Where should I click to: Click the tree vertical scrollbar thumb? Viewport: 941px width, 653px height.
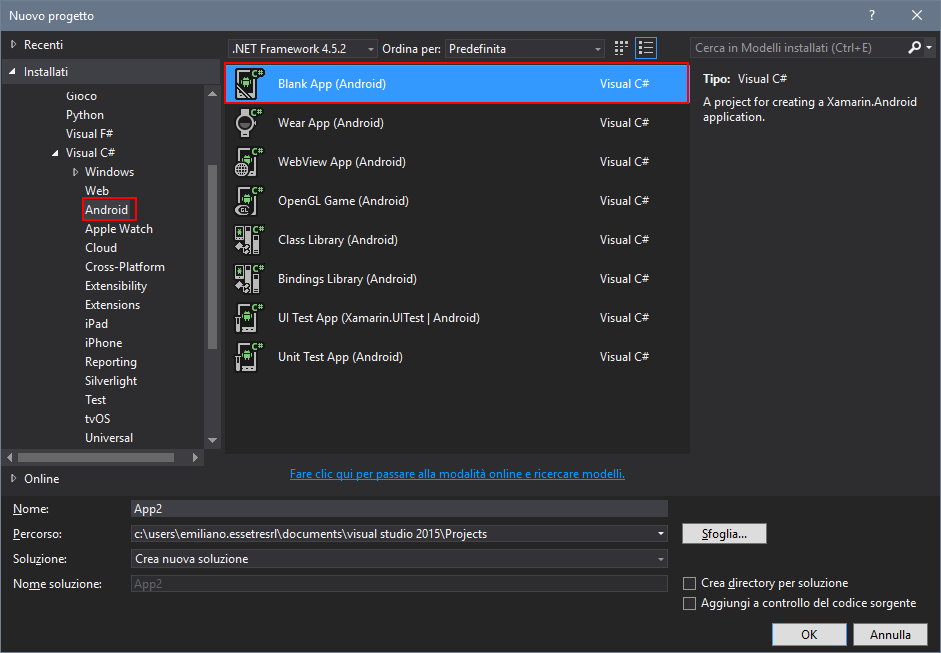click(212, 256)
